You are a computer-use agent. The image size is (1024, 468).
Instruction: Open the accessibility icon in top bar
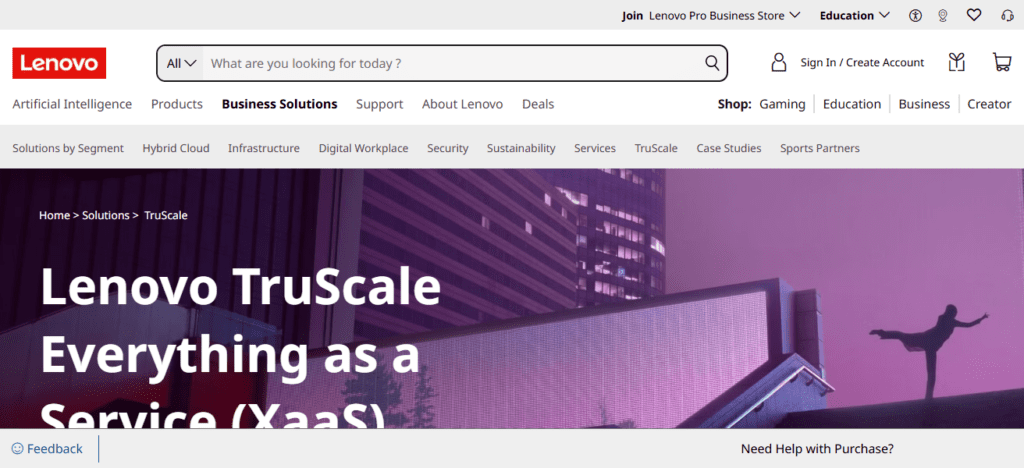(x=916, y=16)
